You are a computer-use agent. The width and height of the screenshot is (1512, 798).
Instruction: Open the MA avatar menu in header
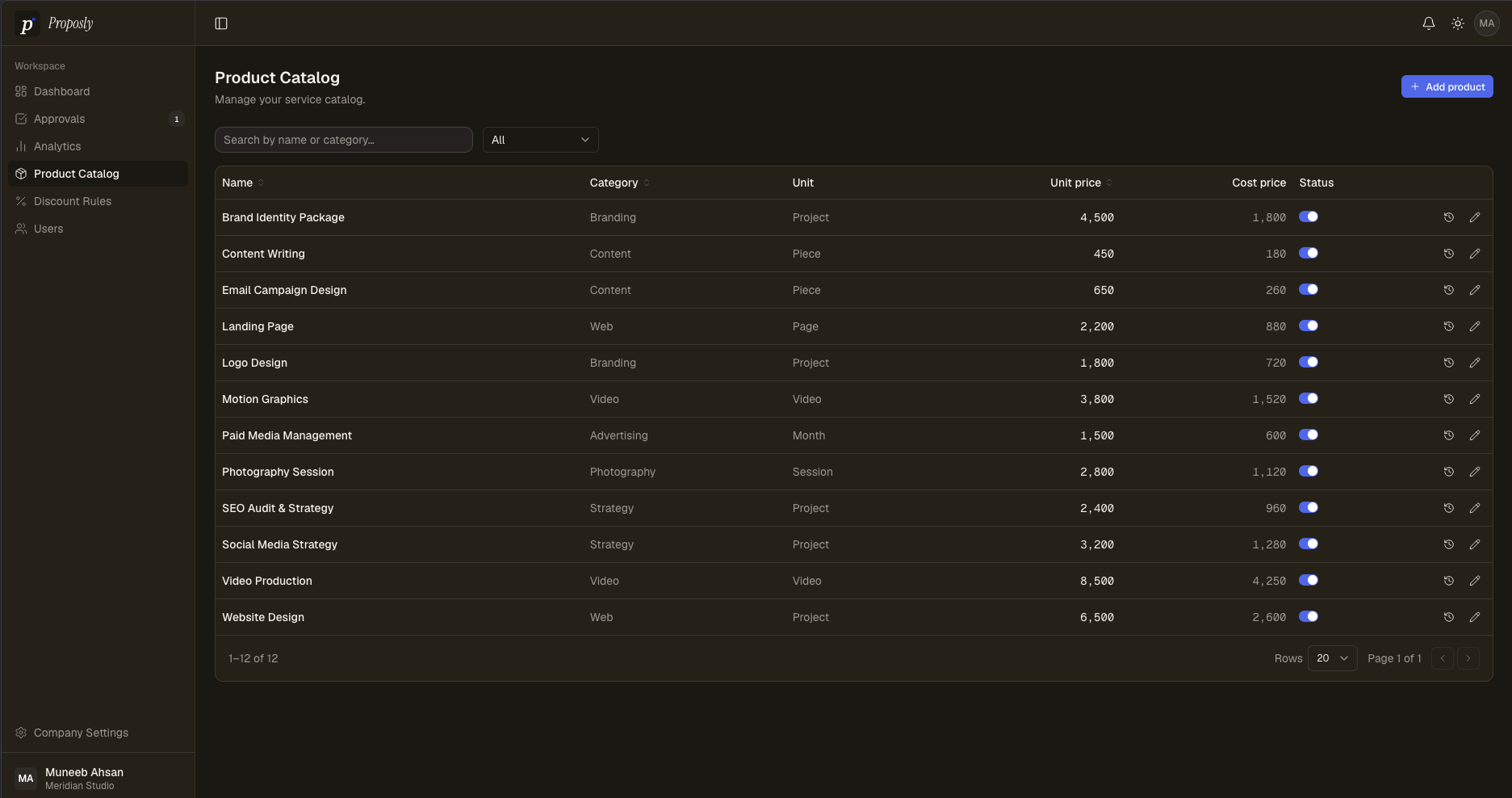[x=1487, y=23]
